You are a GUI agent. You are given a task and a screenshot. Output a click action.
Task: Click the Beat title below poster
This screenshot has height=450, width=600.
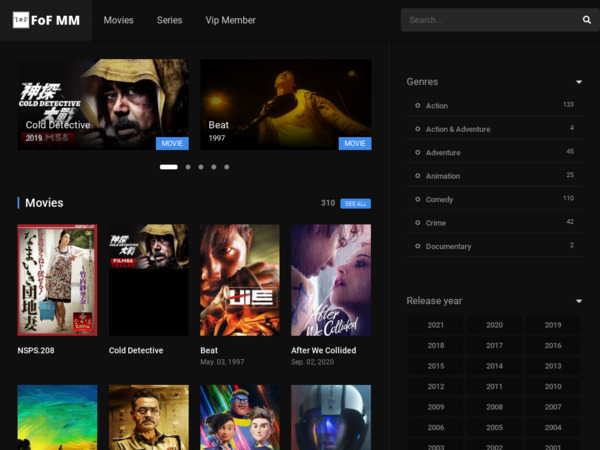(209, 351)
